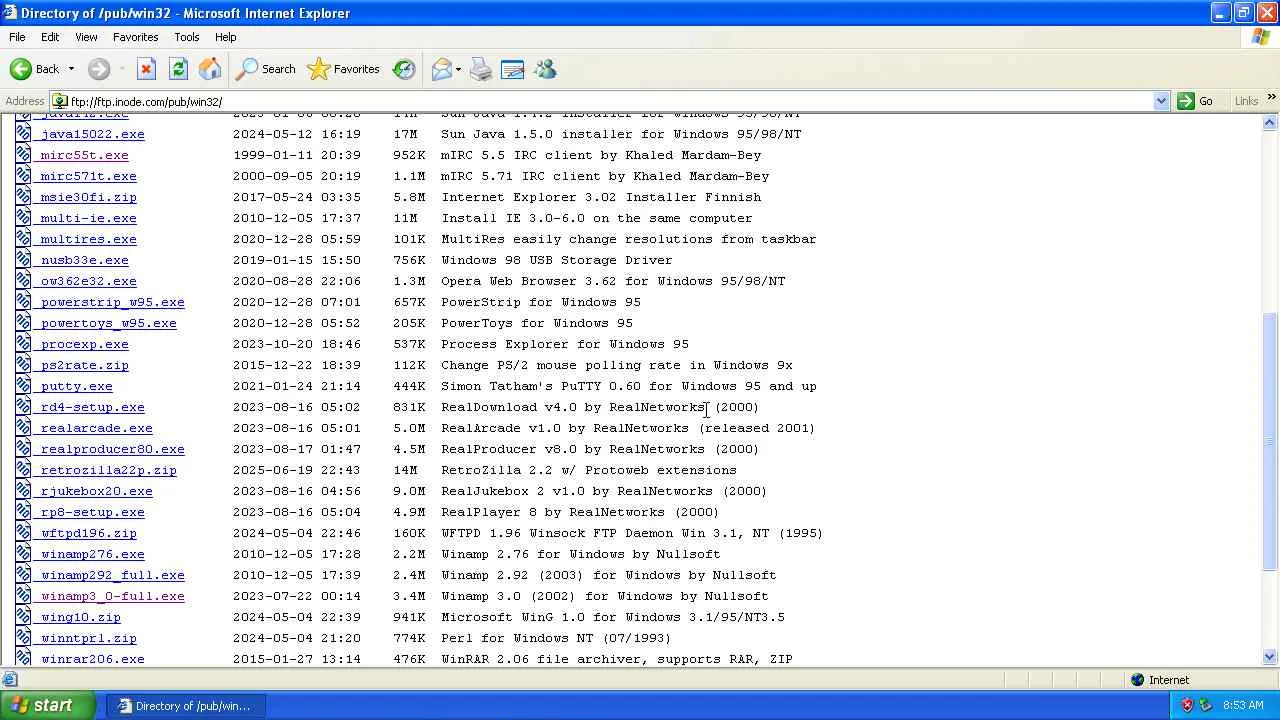The image size is (1280, 720).
Task: Click the file icon beside wftpd196.zip
Action: coord(23,533)
